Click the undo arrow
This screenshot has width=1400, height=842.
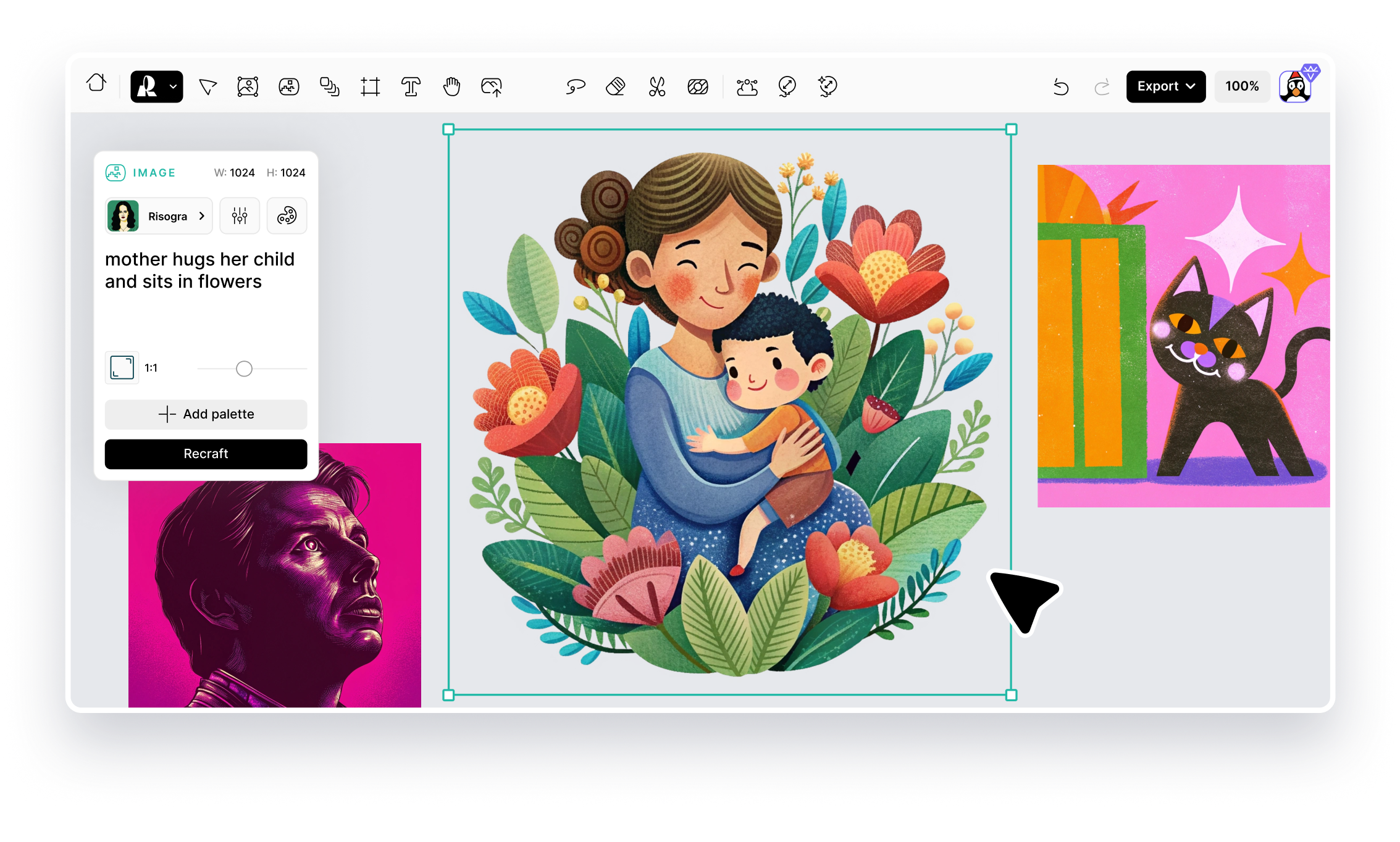pyautogui.click(x=1061, y=87)
